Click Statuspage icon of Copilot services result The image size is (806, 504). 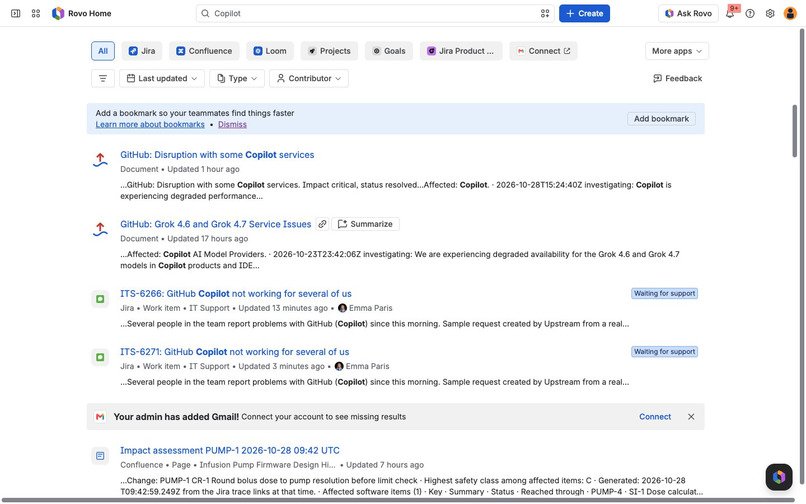100,160
